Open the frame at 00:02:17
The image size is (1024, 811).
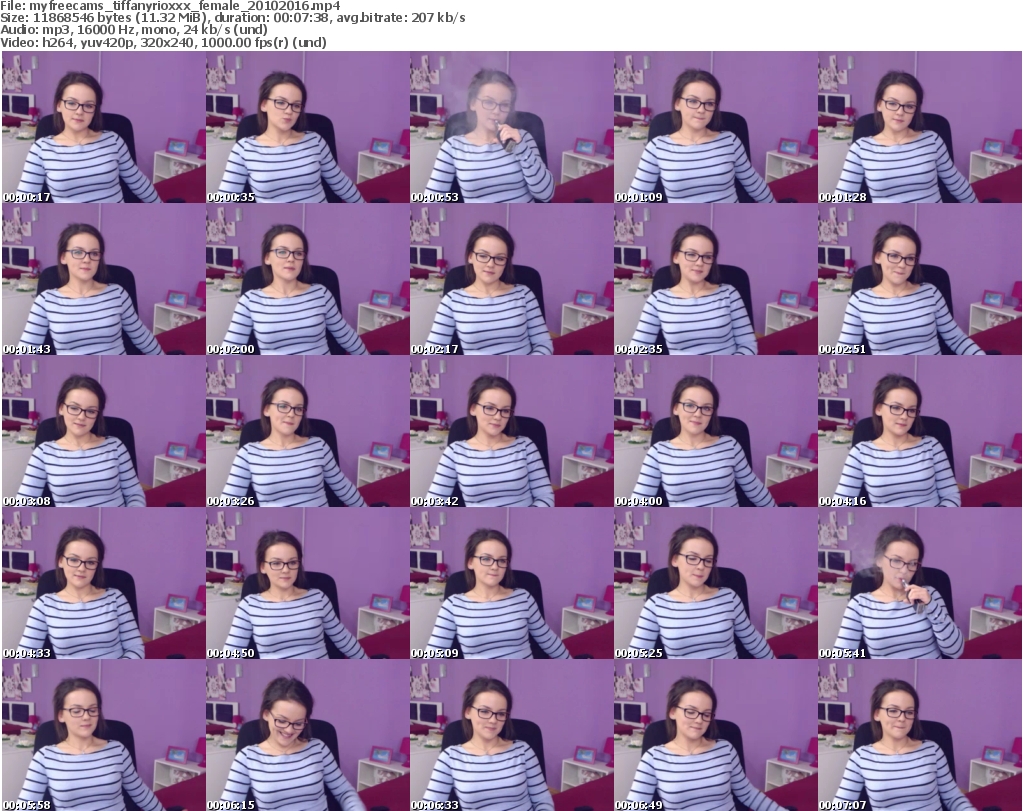click(x=511, y=279)
